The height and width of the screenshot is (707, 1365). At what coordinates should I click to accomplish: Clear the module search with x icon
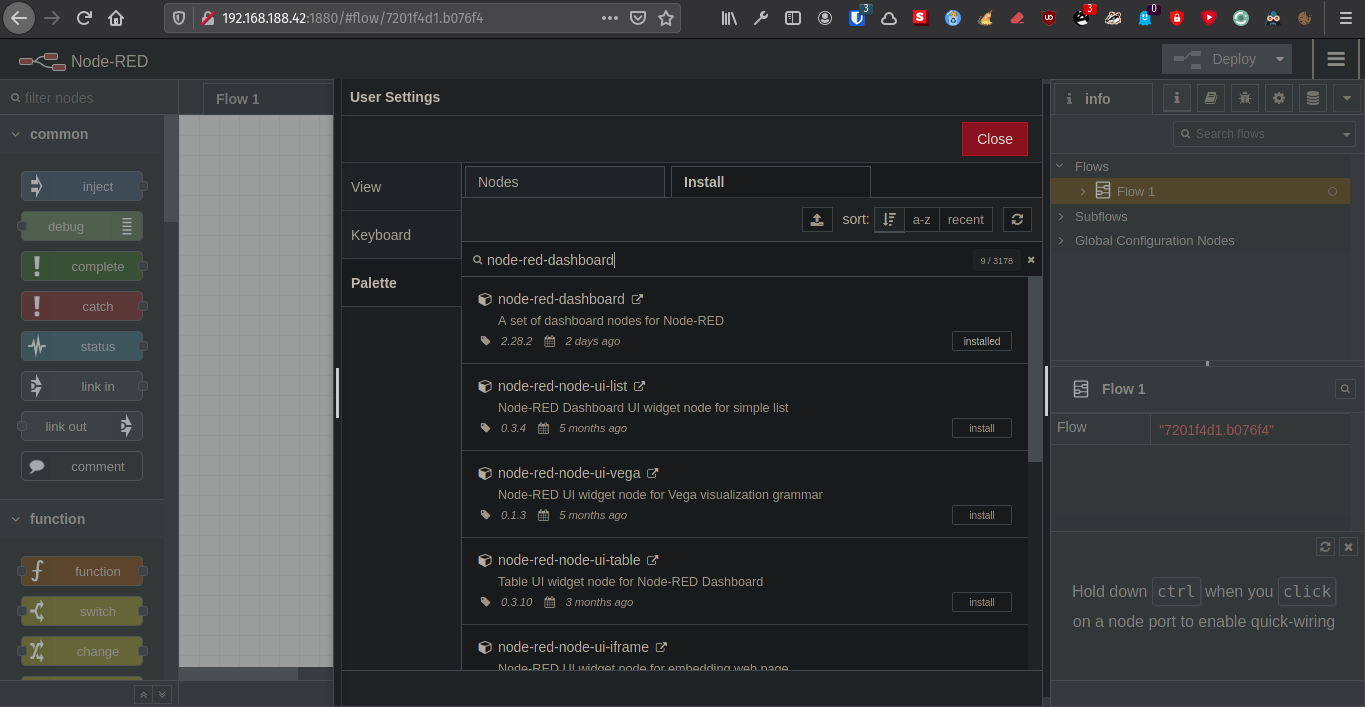click(x=1031, y=260)
